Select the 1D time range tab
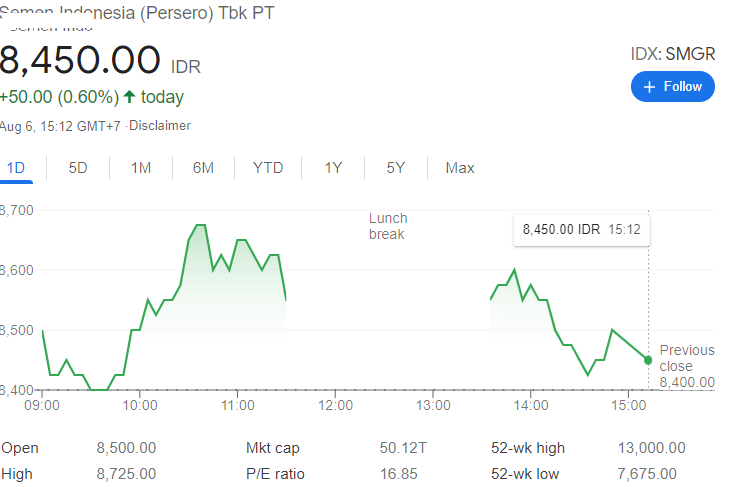The height and width of the screenshot is (487, 730). point(16,168)
